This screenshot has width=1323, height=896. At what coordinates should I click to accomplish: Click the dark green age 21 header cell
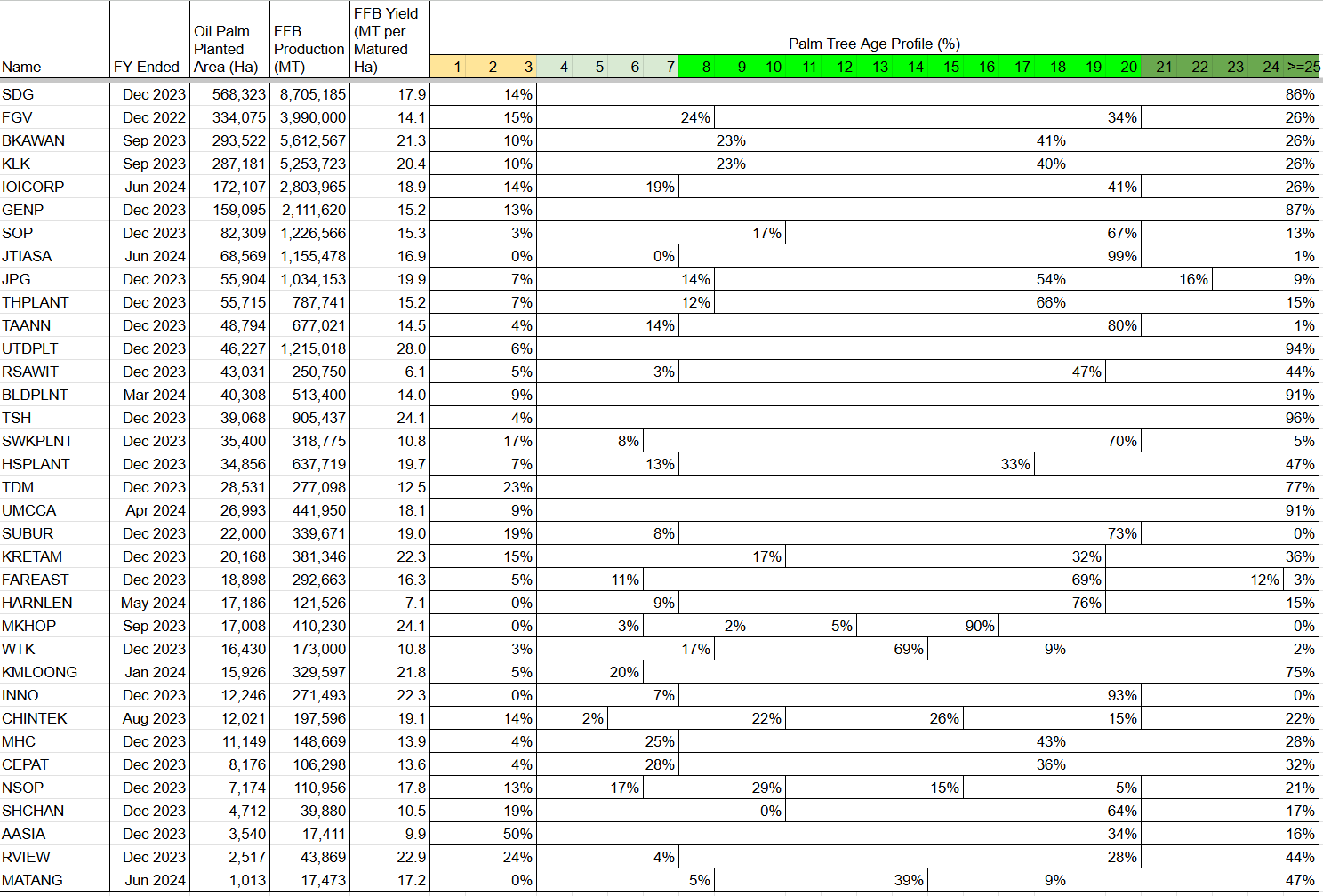[1159, 67]
